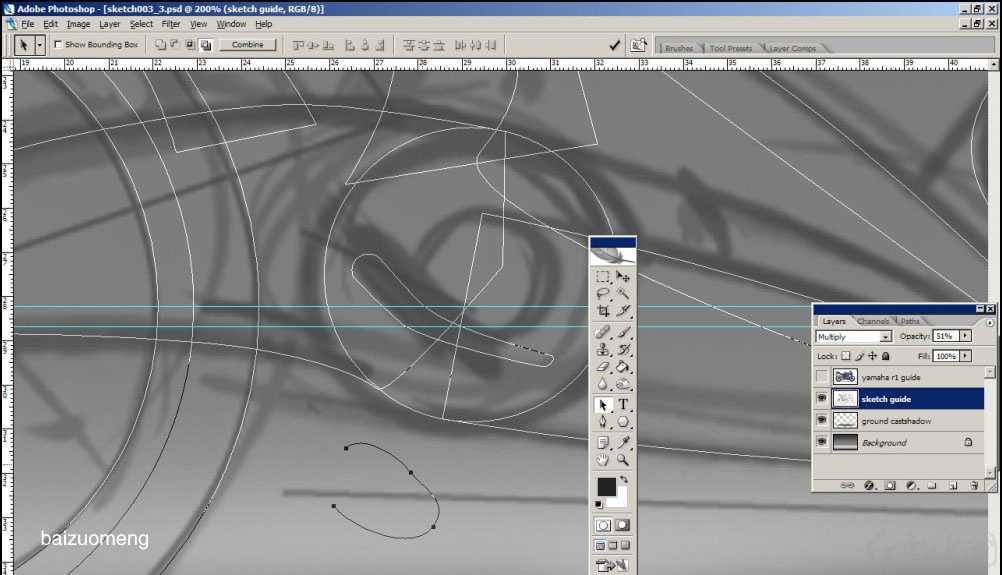
Task: Select the Type tool
Action: pyautogui.click(x=623, y=405)
